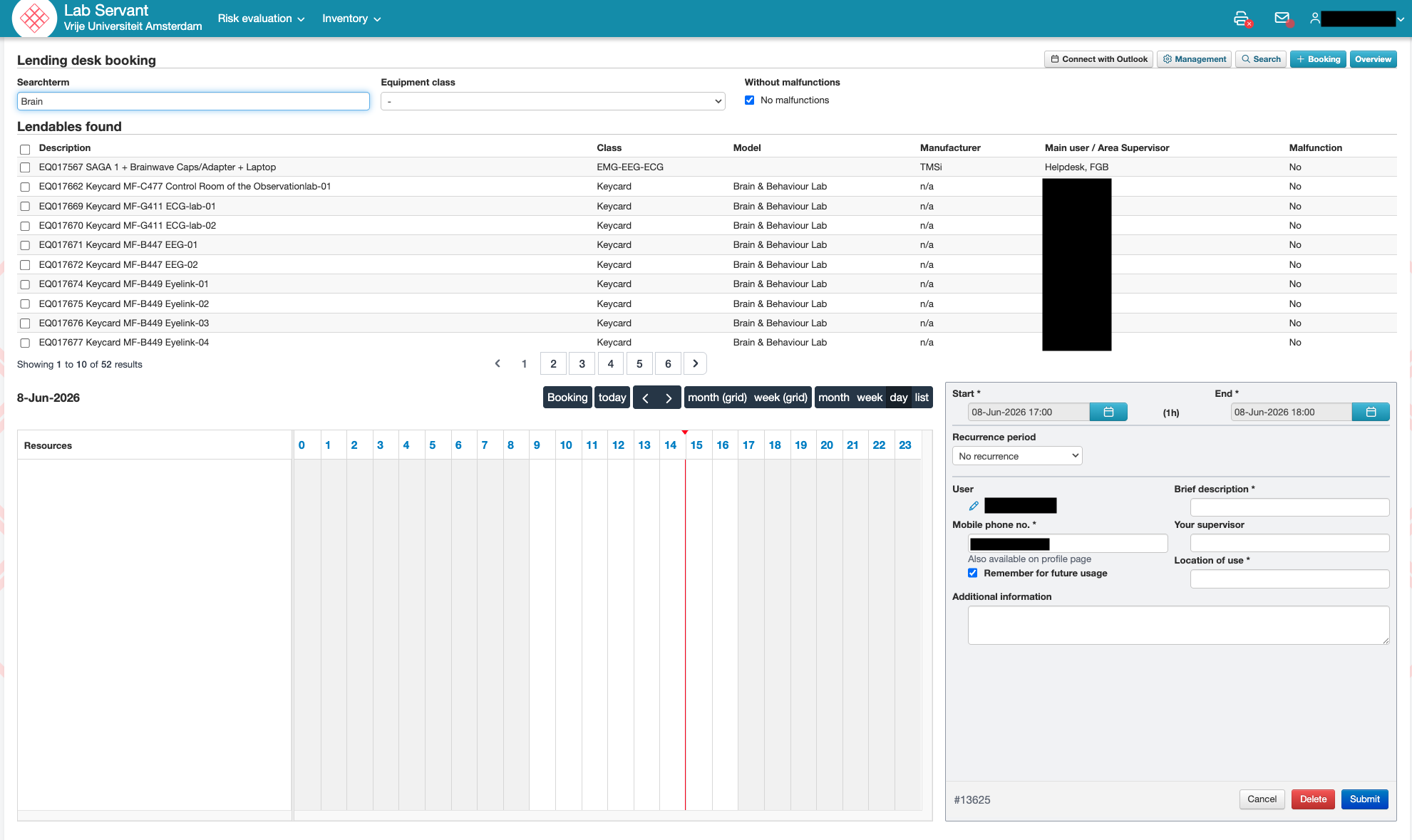Go to next results page arrow
The height and width of the screenshot is (840, 1412).
[695, 363]
